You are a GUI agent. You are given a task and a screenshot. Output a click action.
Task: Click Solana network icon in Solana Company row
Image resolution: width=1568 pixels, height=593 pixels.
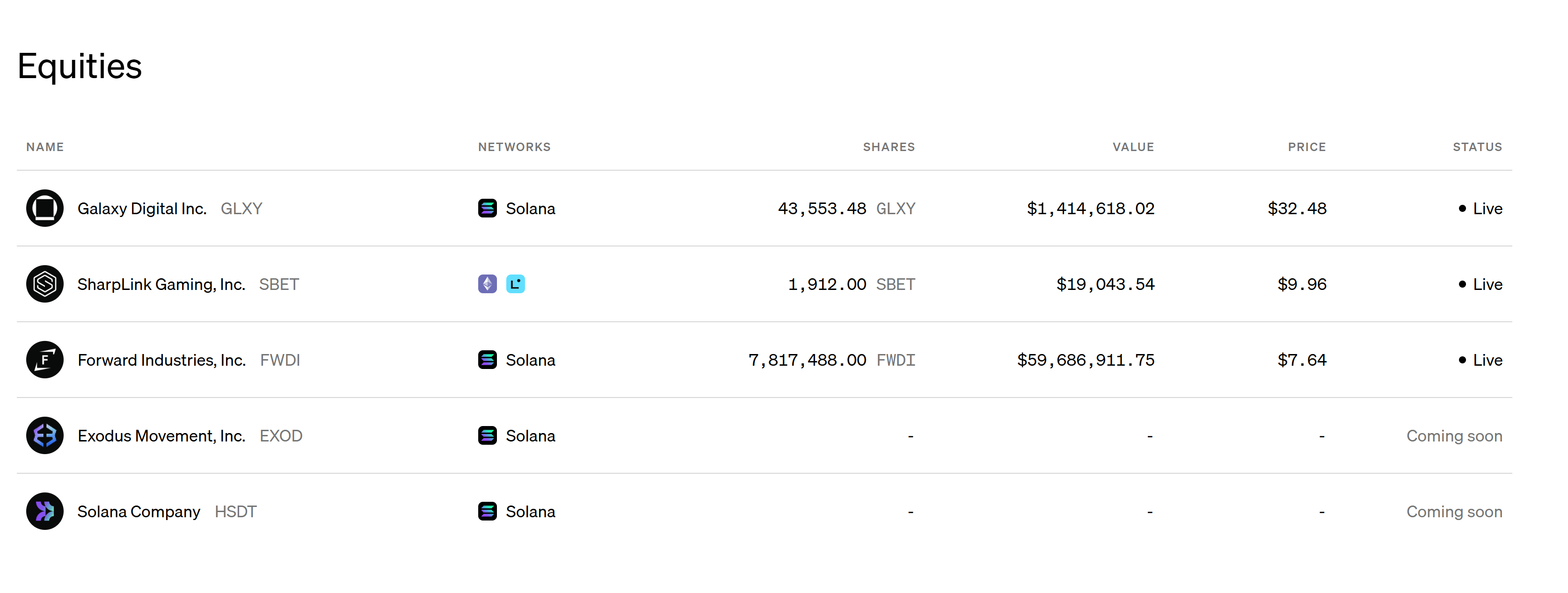tap(487, 511)
